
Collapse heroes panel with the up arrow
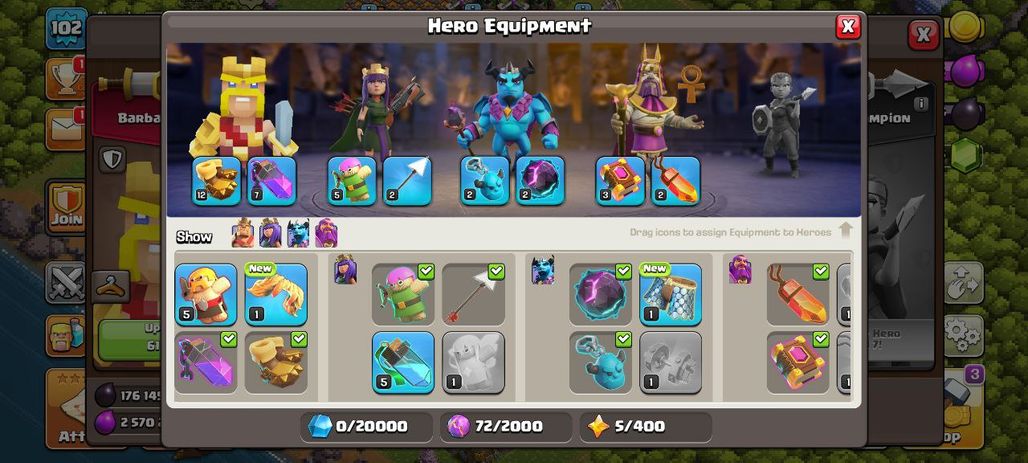845,230
